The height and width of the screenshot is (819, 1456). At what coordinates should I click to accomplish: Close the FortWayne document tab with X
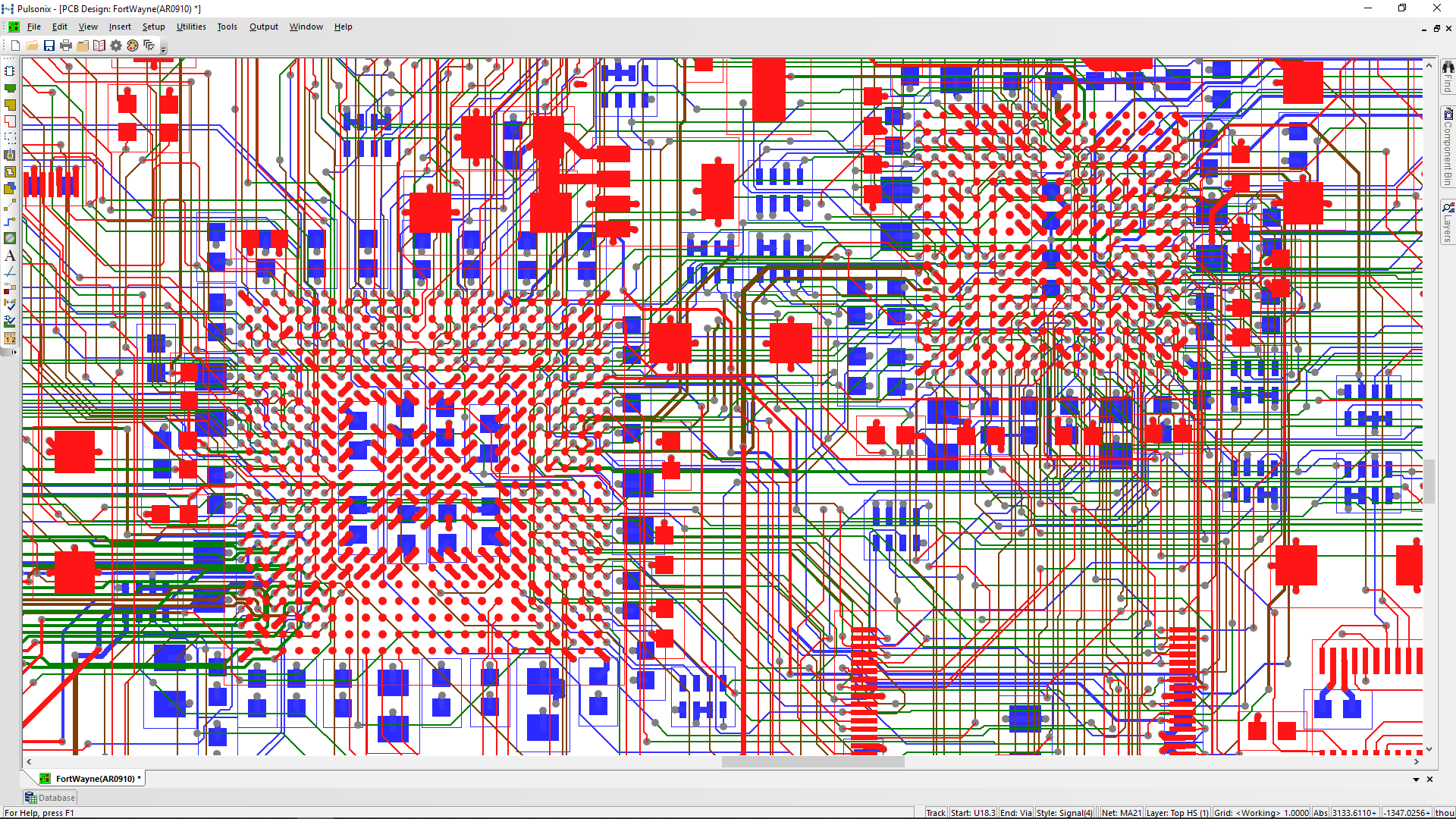(x=1430, y=780)
